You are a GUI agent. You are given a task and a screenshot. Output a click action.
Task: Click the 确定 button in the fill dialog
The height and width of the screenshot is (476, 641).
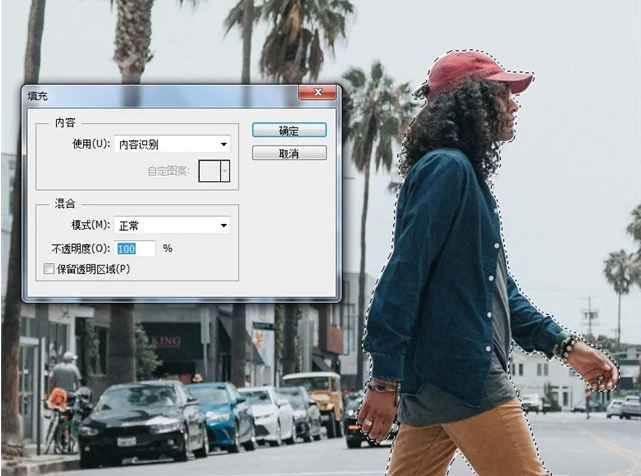289,130
